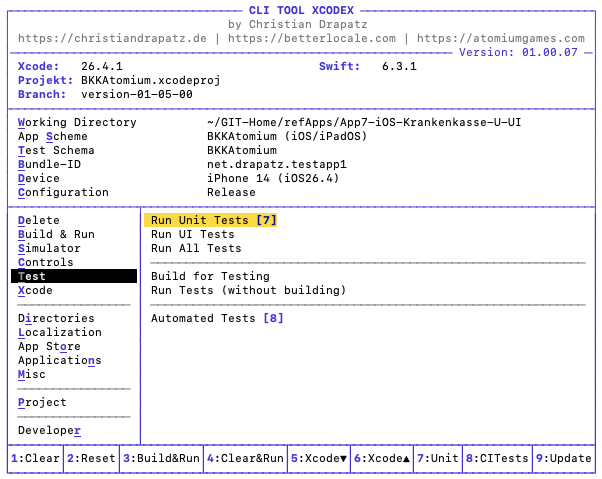Open the Simulator menu
The height and width of the screenshot is (479, 602).
click(49, 248)
